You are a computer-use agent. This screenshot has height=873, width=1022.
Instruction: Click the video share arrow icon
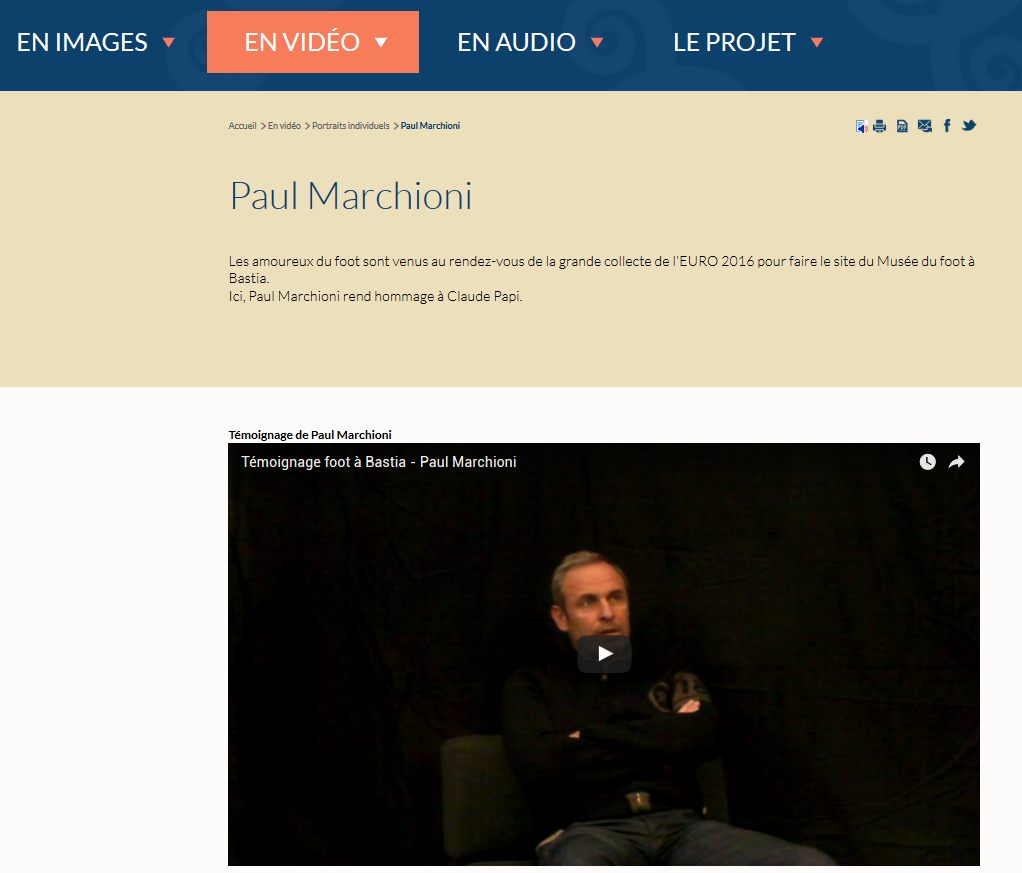(956, 462)
